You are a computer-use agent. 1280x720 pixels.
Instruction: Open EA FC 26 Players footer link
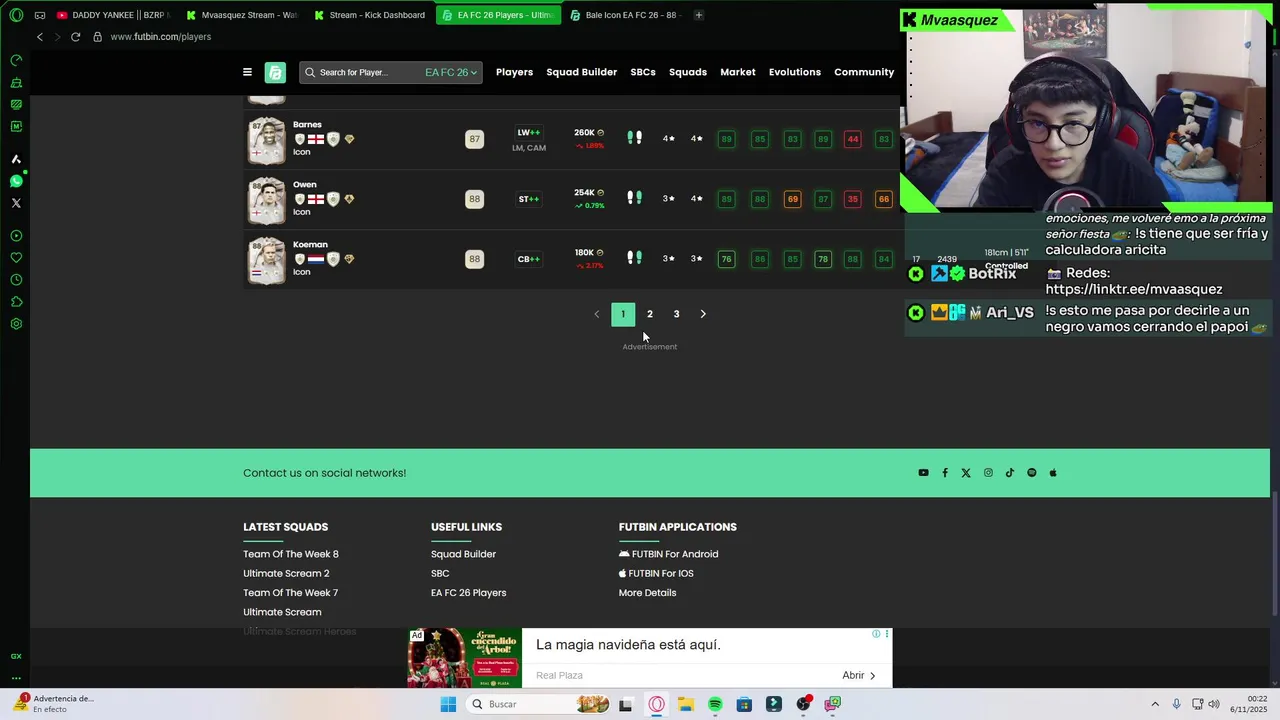coord(468,593)
